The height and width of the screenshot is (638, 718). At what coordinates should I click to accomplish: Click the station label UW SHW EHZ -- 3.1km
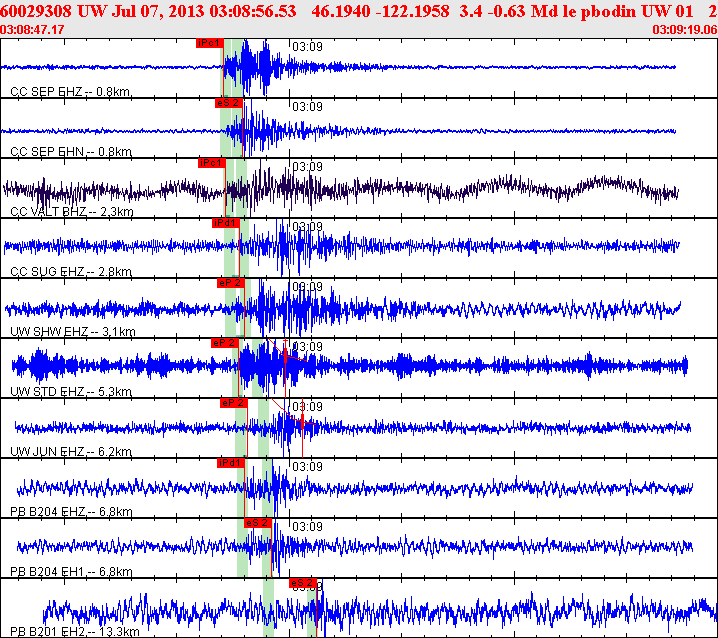click(x=73, y=332)
